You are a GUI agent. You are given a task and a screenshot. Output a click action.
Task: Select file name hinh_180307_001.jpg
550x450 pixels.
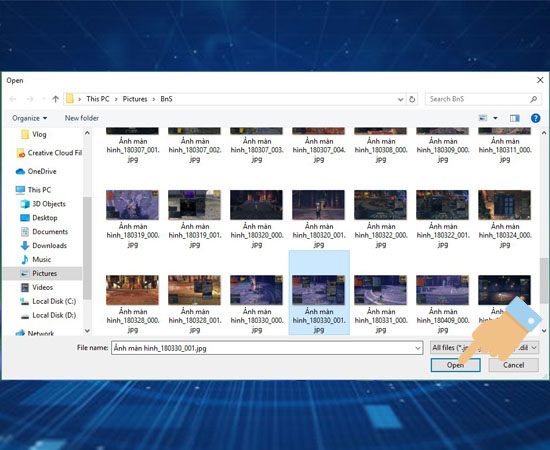click(x=133, y=150)
